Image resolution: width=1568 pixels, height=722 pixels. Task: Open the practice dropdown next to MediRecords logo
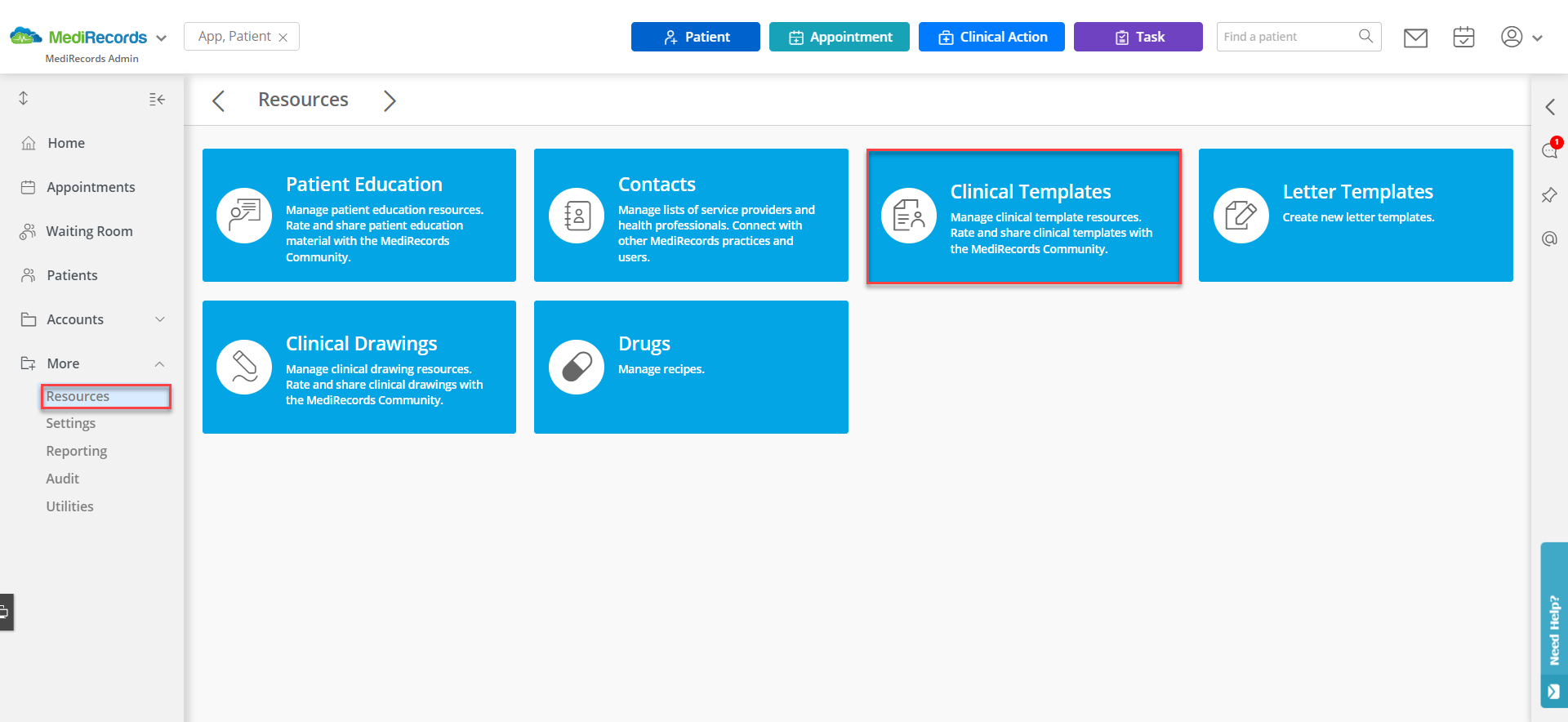pyautogui.click(x=161, y=38)
